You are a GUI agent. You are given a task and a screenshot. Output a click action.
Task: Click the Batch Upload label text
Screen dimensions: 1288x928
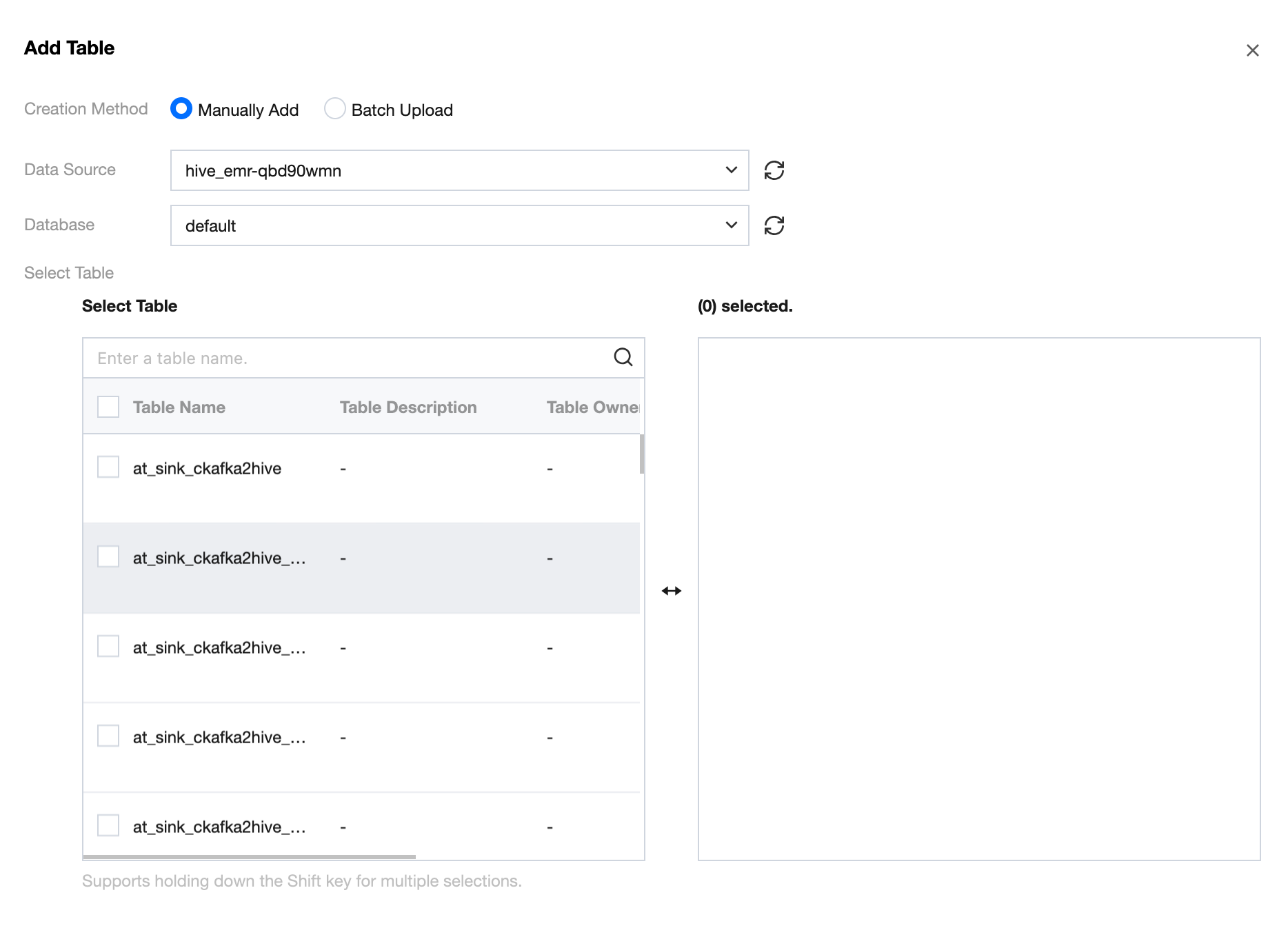402,110
